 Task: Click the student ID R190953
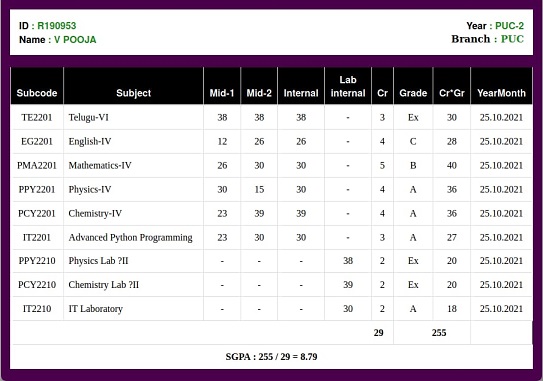click(56, 26)
